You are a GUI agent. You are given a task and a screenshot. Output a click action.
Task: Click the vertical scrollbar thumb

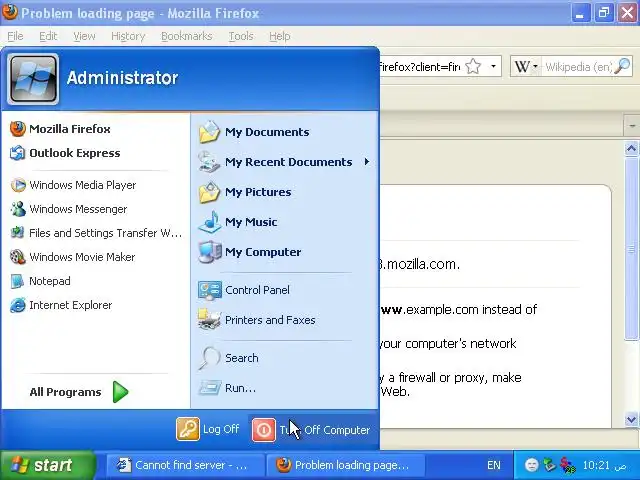[631, 249]
